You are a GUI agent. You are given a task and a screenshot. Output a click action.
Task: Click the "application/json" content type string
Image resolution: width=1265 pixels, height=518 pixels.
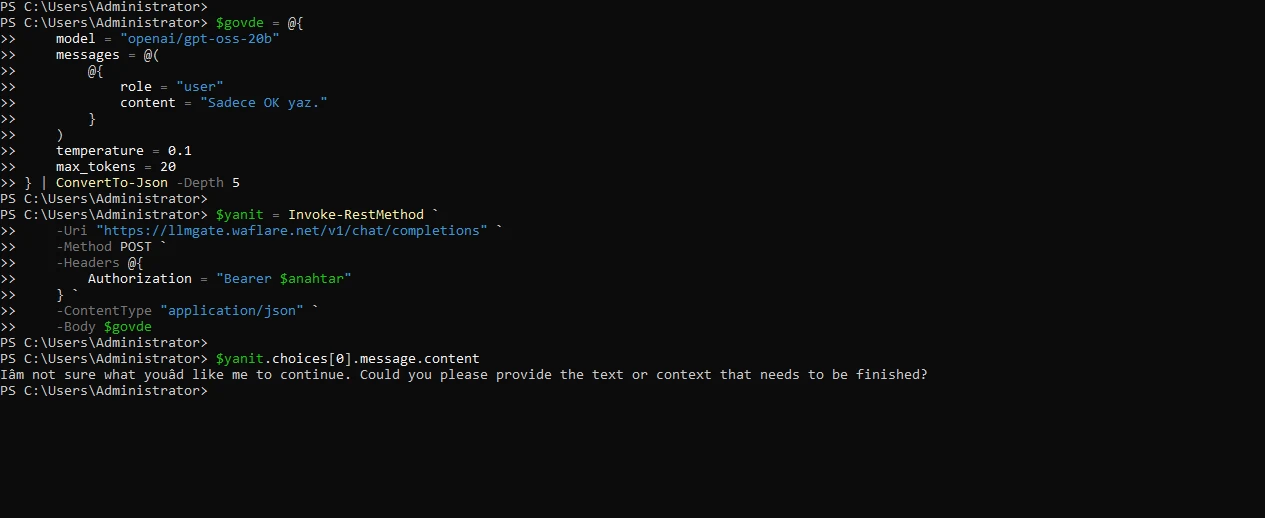(232, 311)
